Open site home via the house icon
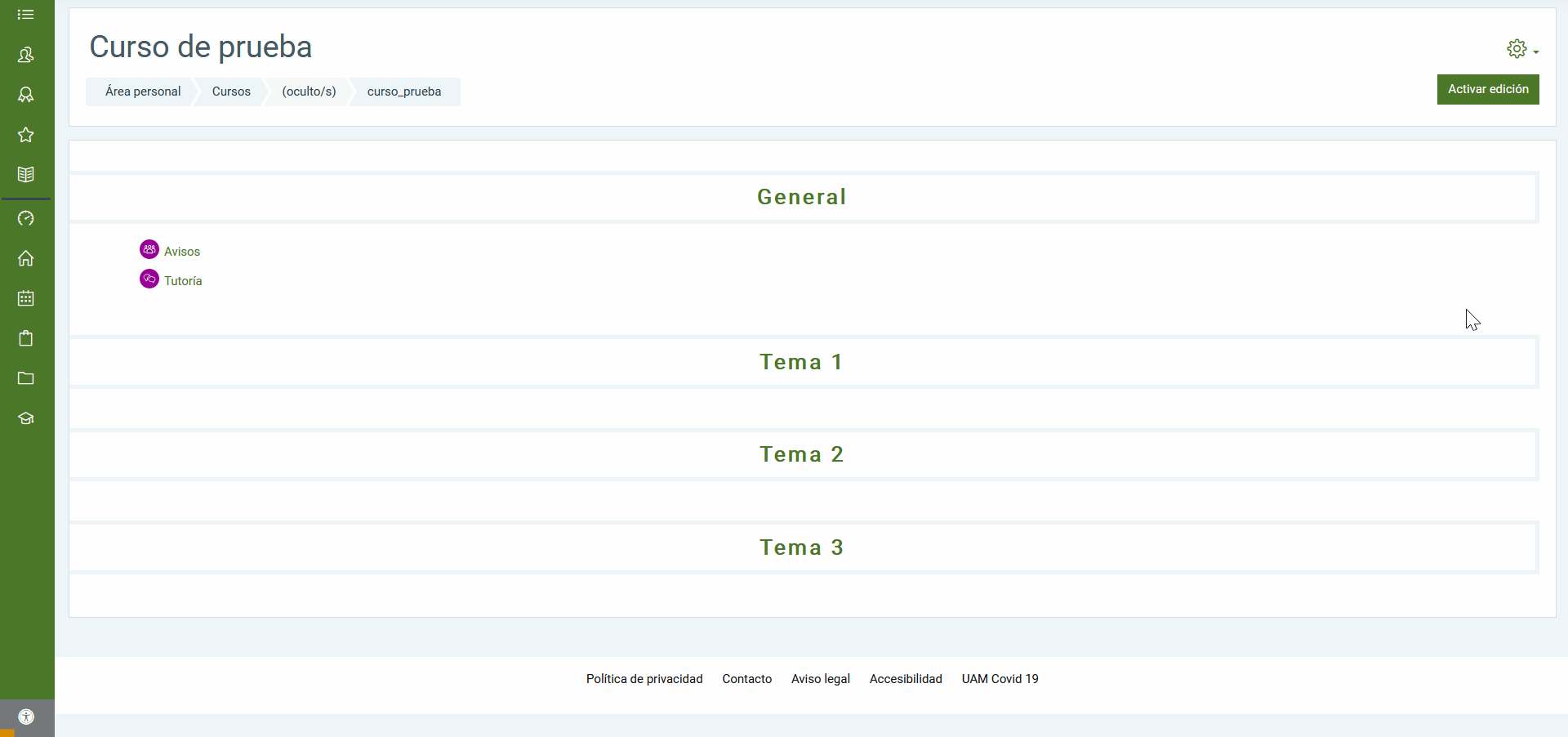 [25, 258]
